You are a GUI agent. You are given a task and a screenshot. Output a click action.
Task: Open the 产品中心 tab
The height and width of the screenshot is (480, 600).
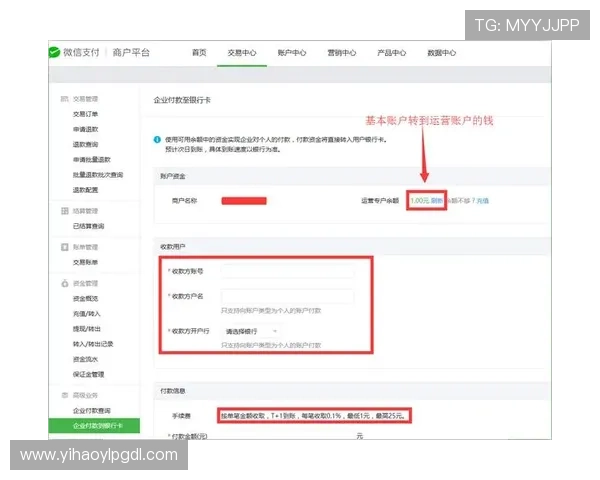click(x=391, y=53)
